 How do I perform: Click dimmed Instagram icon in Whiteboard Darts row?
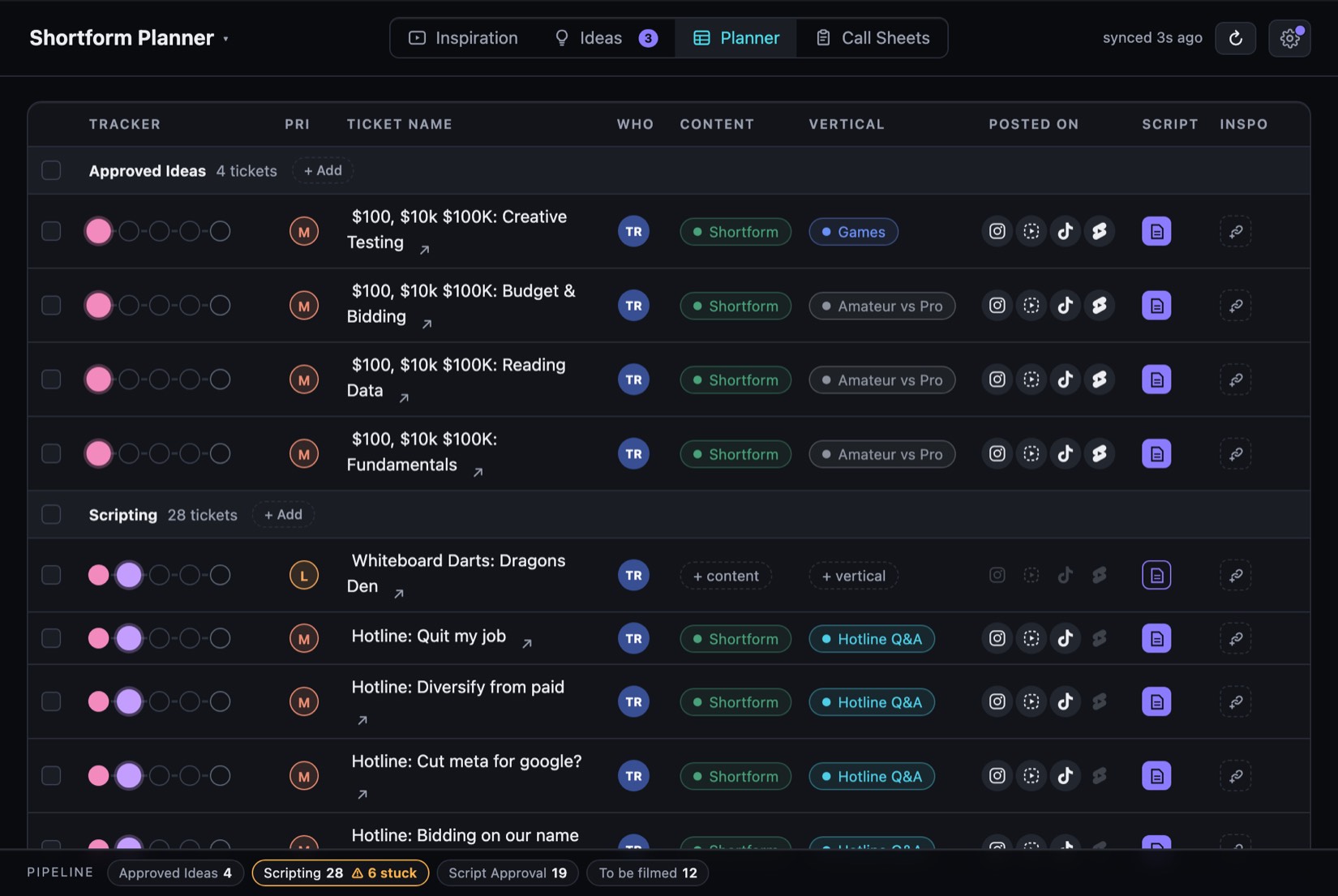coord(997,575)
